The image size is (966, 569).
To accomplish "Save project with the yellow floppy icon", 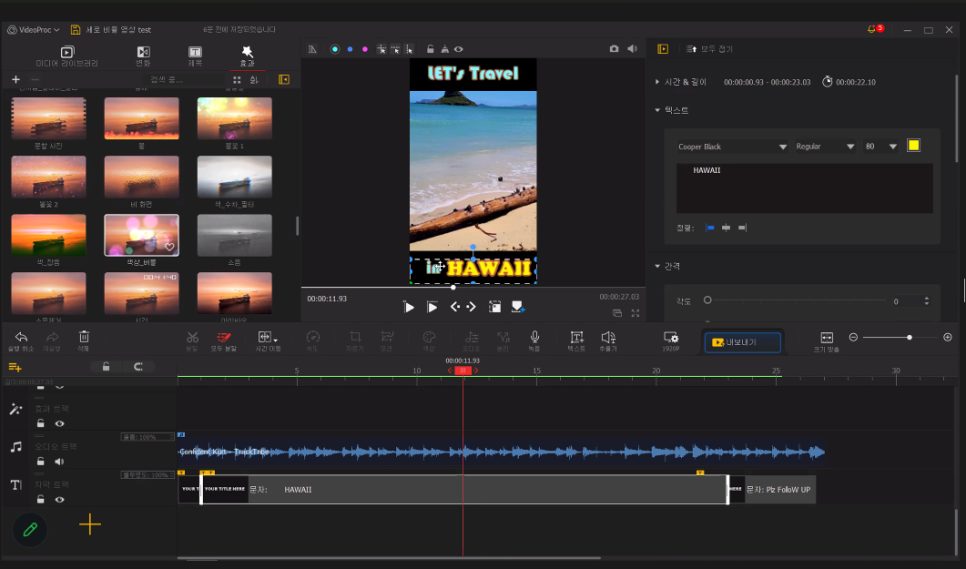I will pyautogui.click(x=75, y=30).
